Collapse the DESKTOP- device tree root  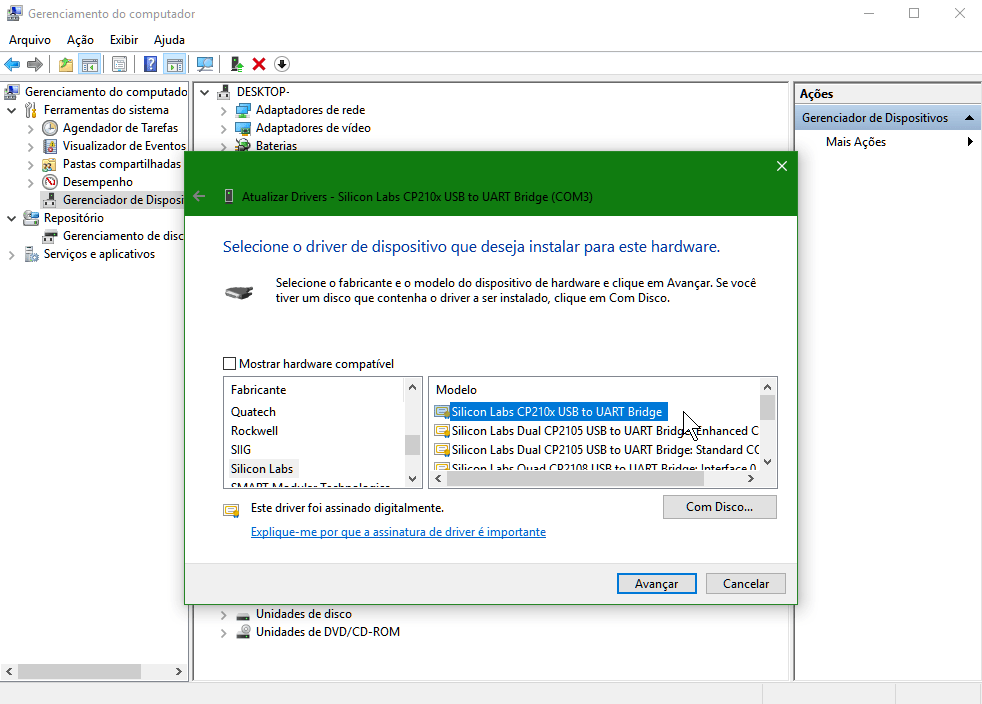[204, 92]
